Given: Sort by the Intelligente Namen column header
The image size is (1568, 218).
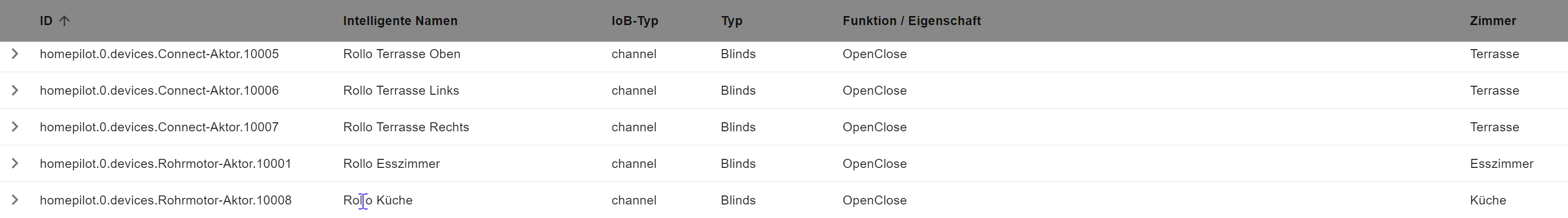Looking at the screenshot, I should click(x=400, y=21).
